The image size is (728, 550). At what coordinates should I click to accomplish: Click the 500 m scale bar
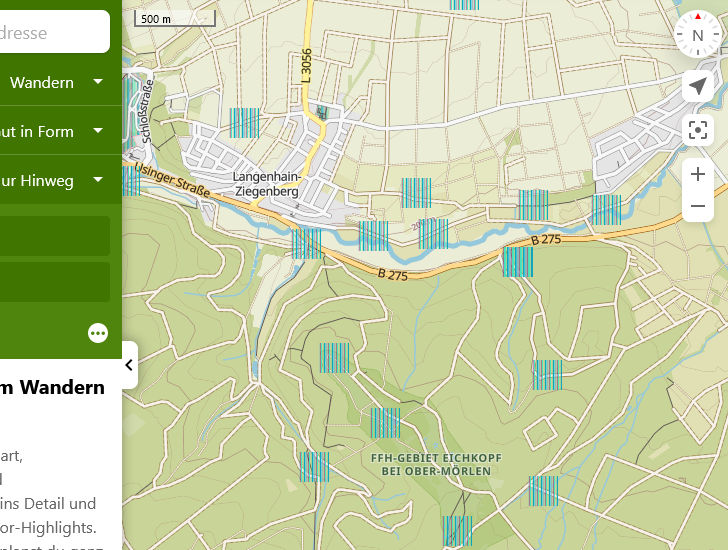tap(175, 19)
